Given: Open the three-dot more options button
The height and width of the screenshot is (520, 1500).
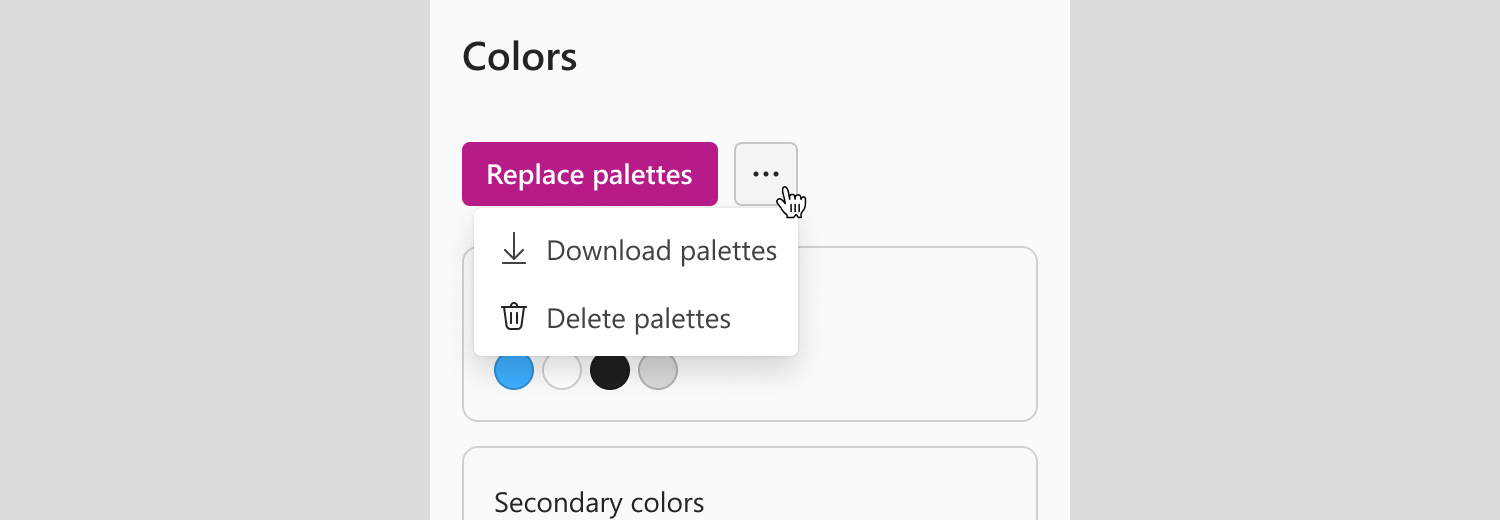Looking at the screenshot, I should click(766, 174).
